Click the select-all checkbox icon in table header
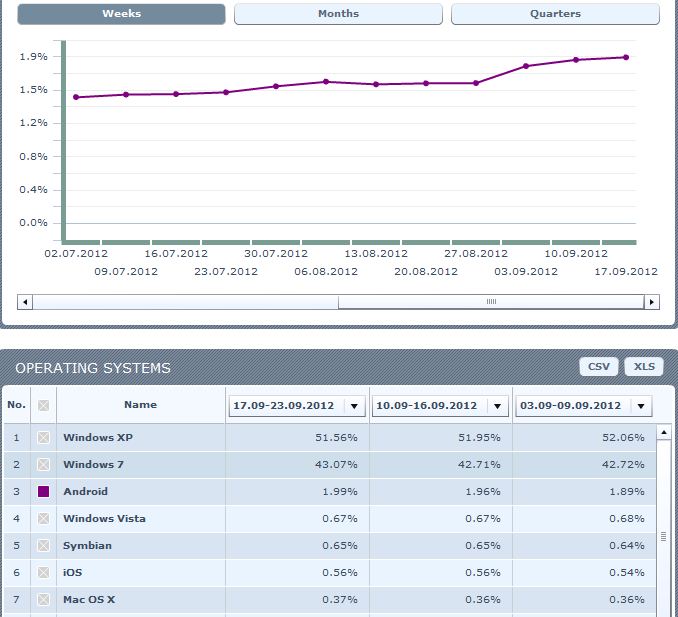This screenshot has height=617, width=678. click(x=43, y=405)
